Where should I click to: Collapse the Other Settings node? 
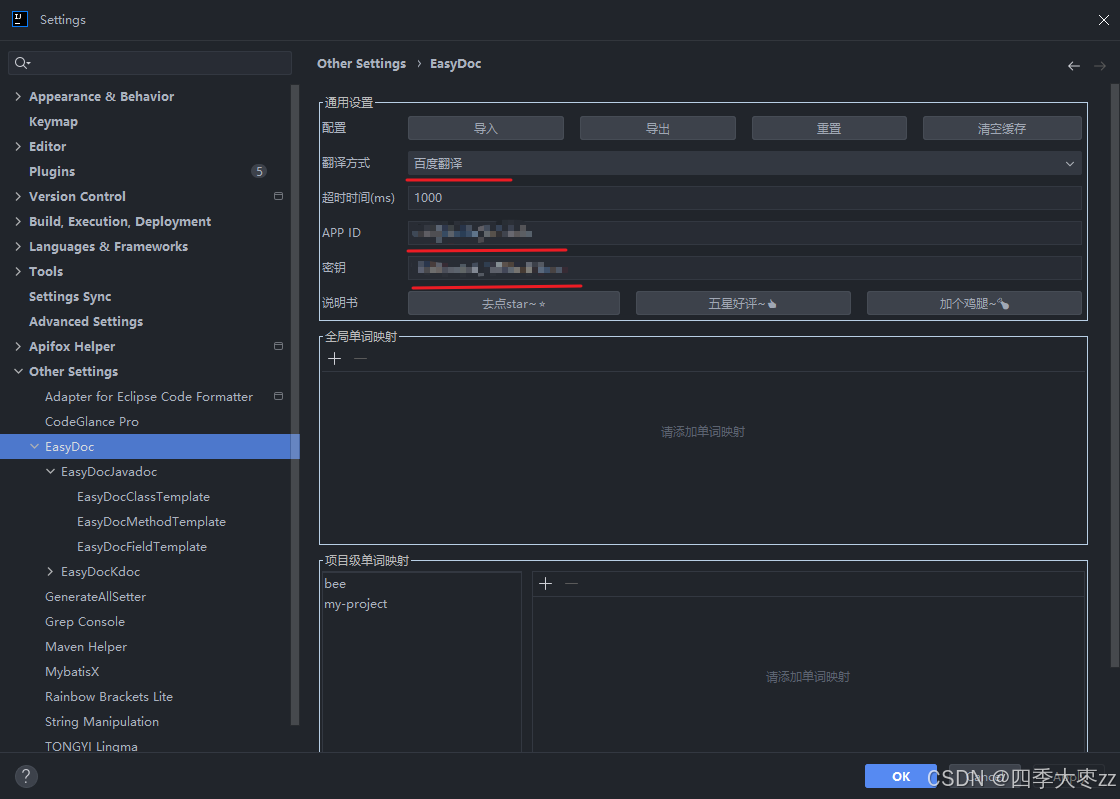[18, 371]
